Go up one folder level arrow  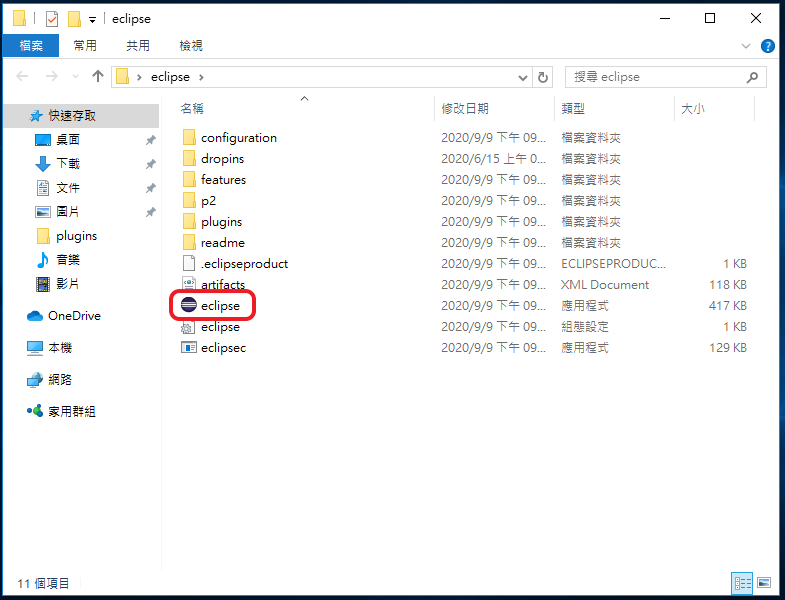point(98,77)
